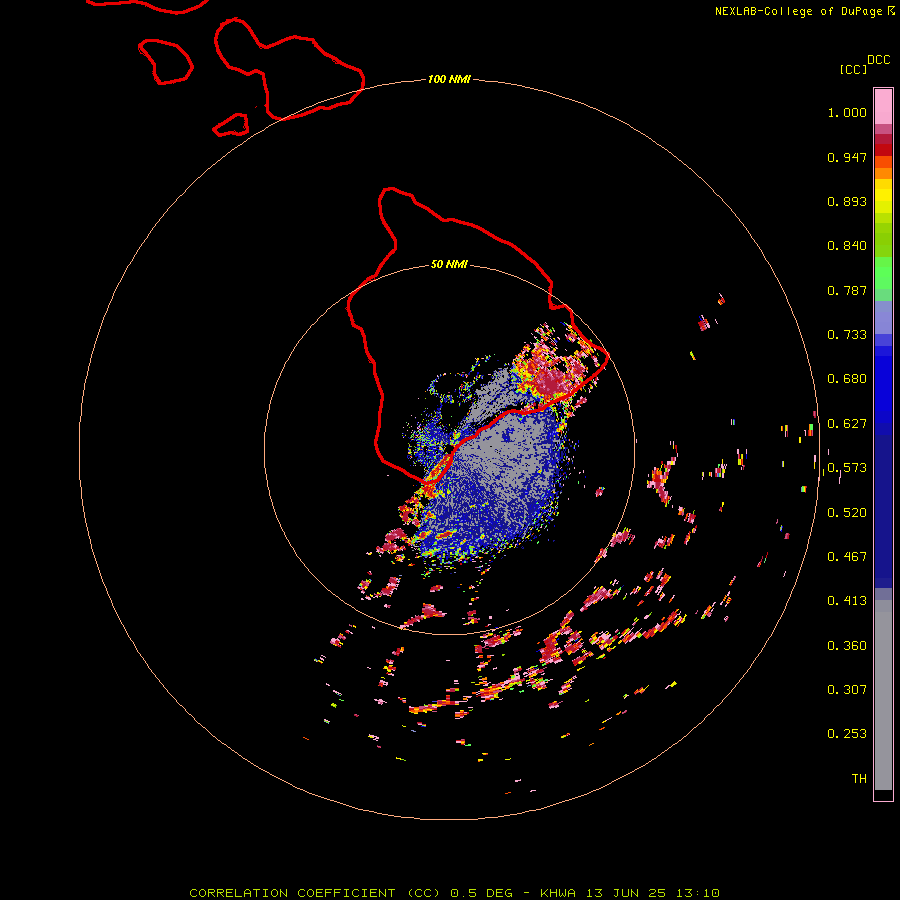Click the DCC label above the color bar

(879, 60)
